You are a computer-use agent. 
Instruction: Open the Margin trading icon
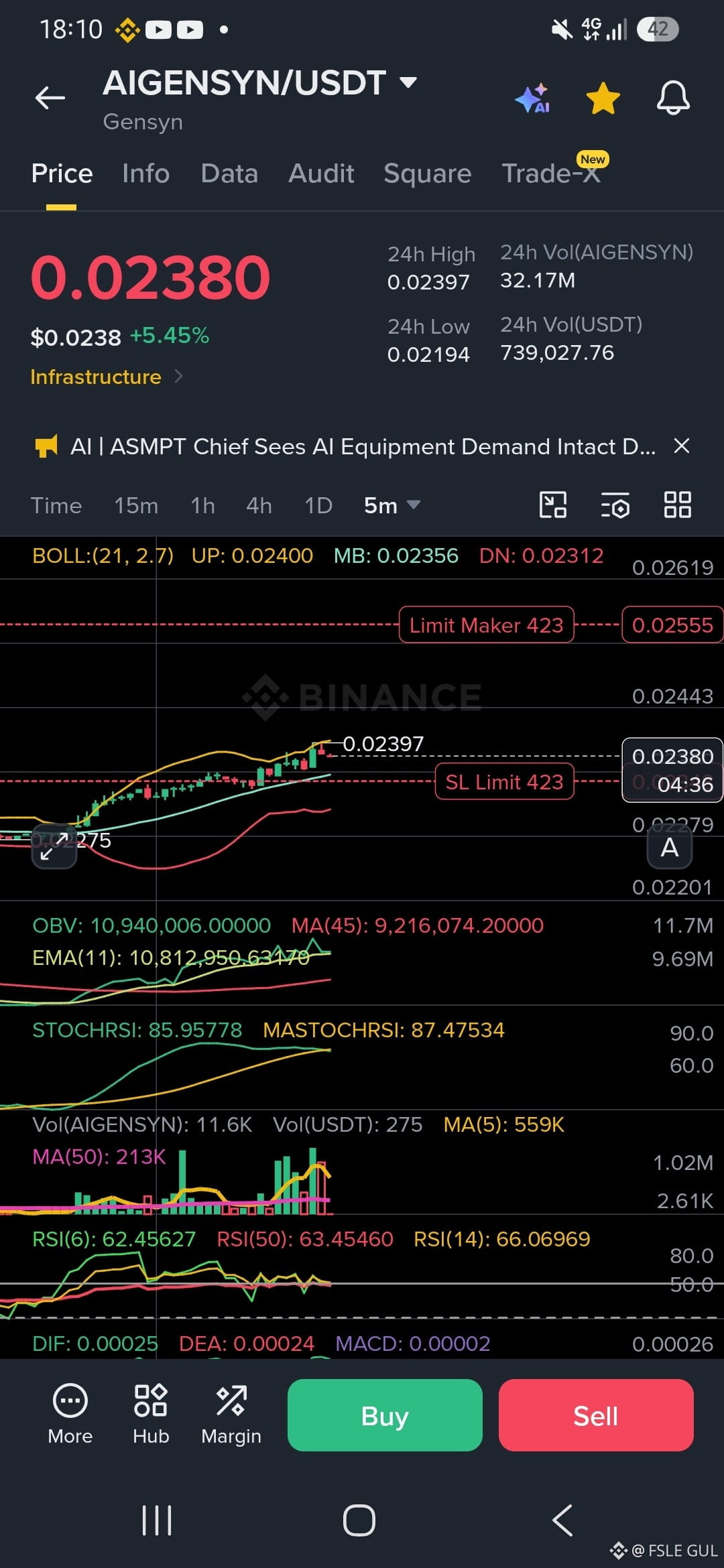coord(231,1414)
